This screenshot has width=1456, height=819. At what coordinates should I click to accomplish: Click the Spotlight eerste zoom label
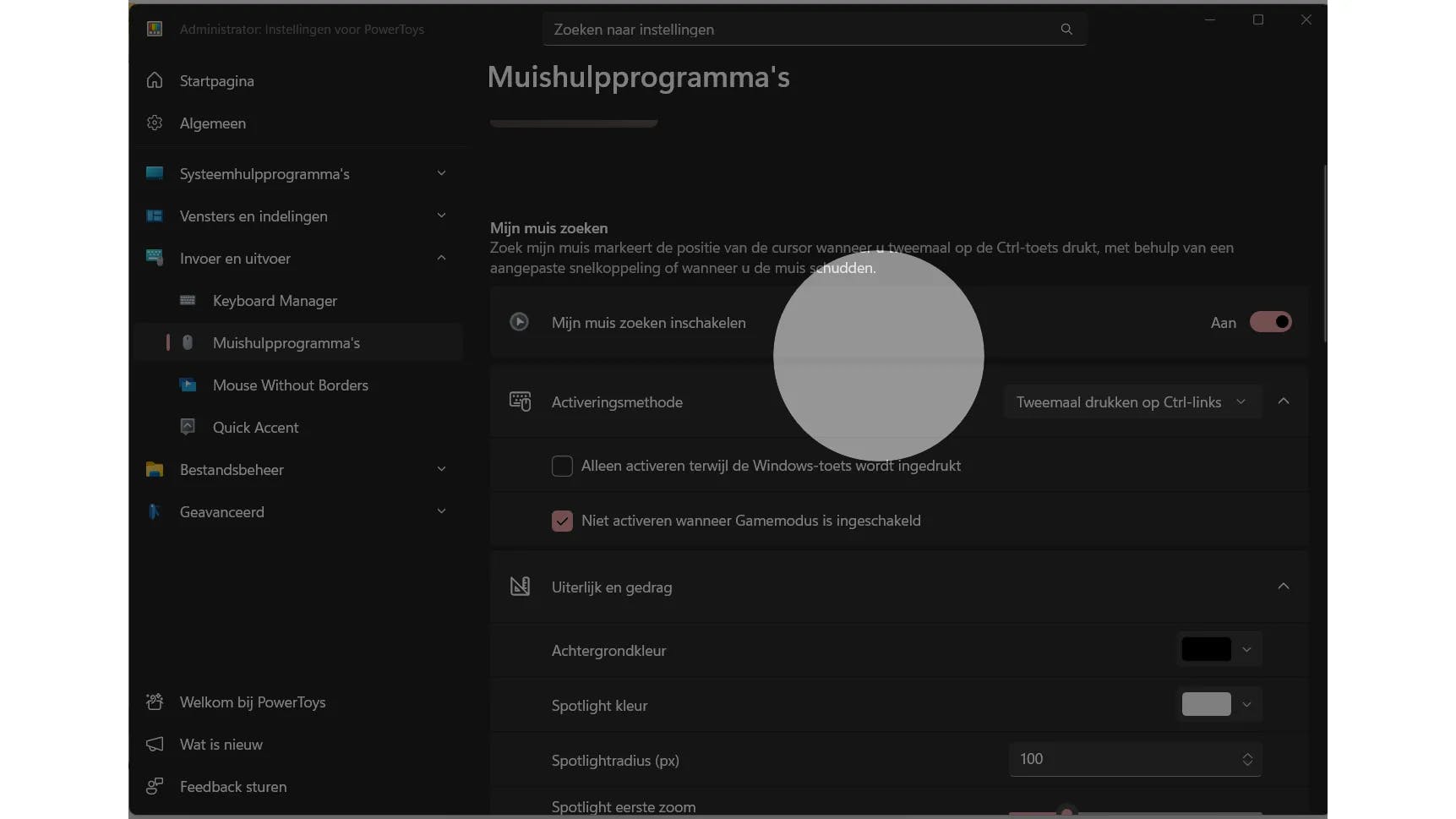click(x=624, y=807)
